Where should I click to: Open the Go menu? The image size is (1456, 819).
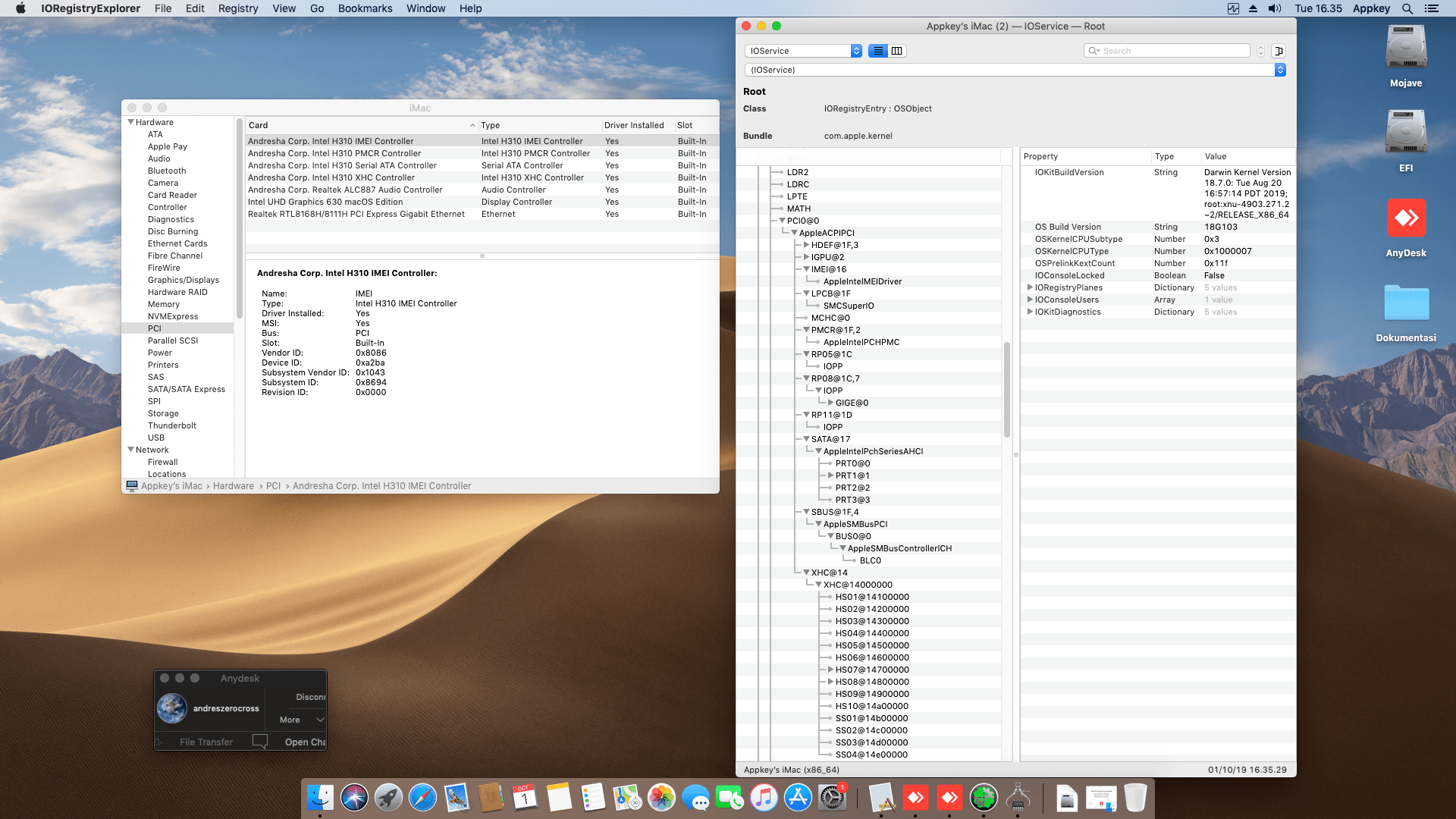tap(317, 8)
